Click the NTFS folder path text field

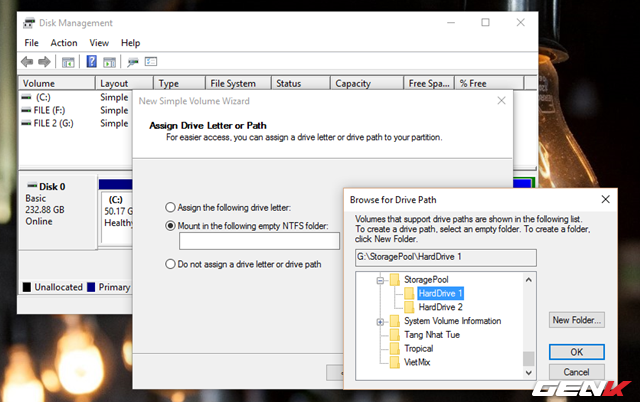(x=259, y=241)
